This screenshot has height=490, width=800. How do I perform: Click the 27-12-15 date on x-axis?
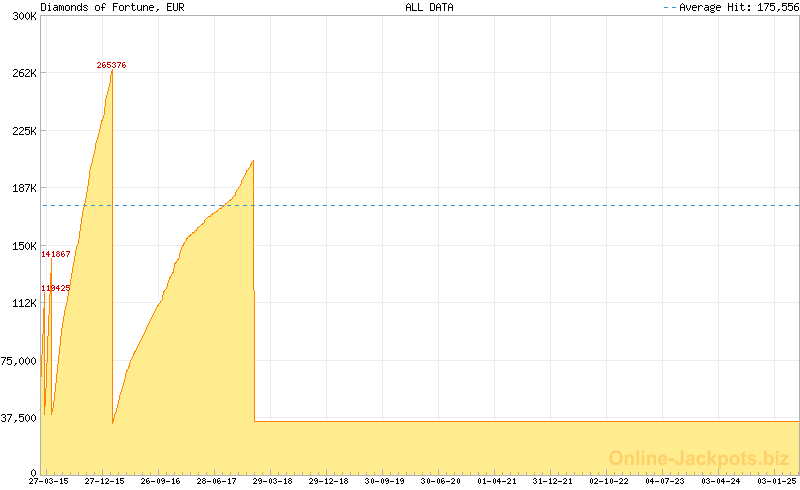[x=104, y=481]
